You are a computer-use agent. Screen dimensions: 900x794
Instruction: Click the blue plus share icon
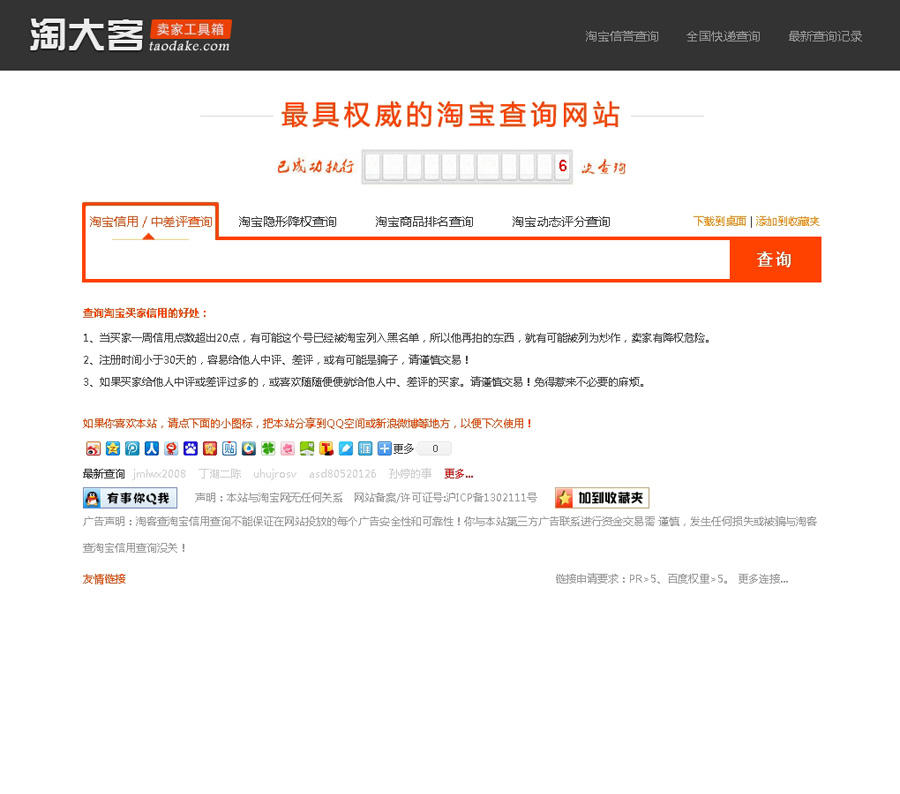pyautogui.click(x=385, y=448)
